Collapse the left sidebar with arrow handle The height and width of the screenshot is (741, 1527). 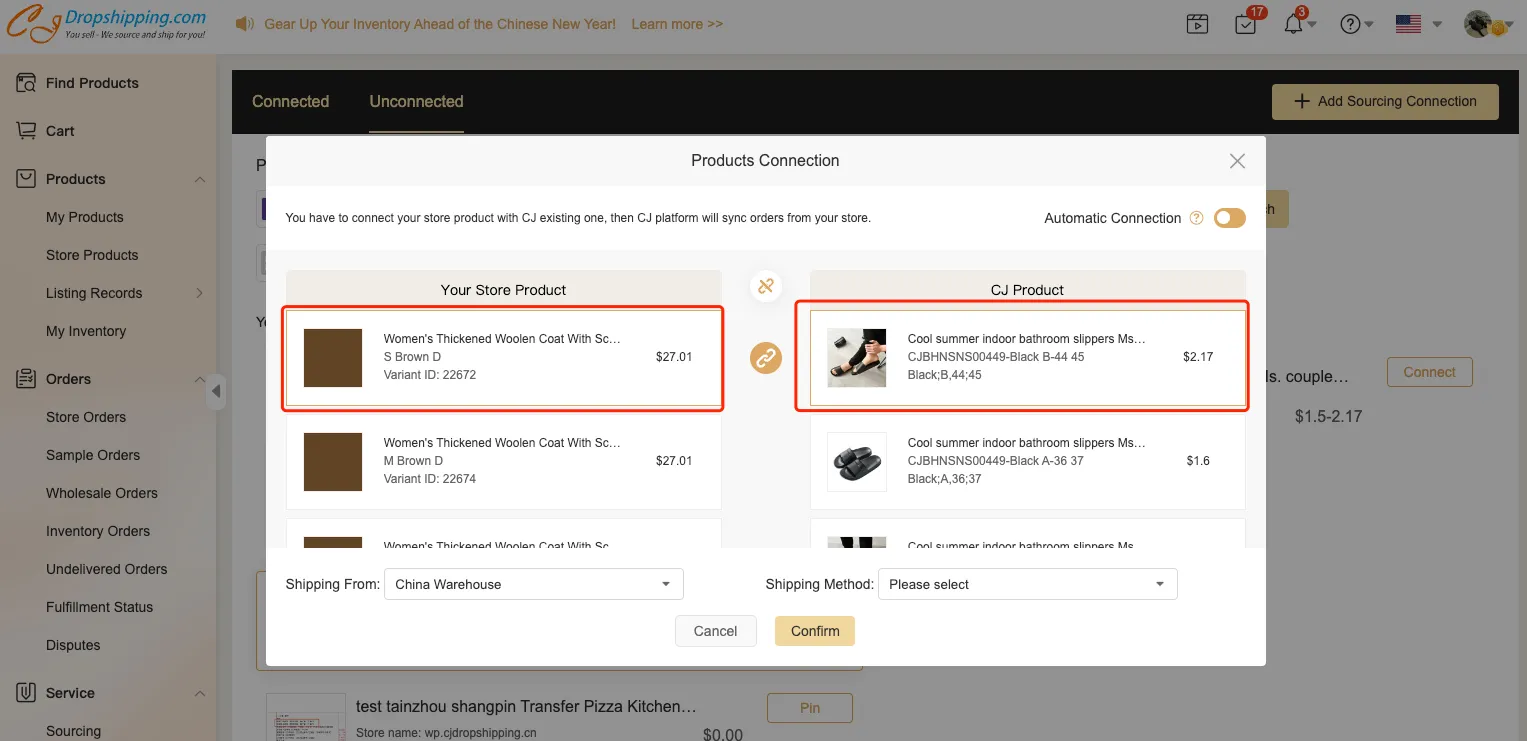216,391
